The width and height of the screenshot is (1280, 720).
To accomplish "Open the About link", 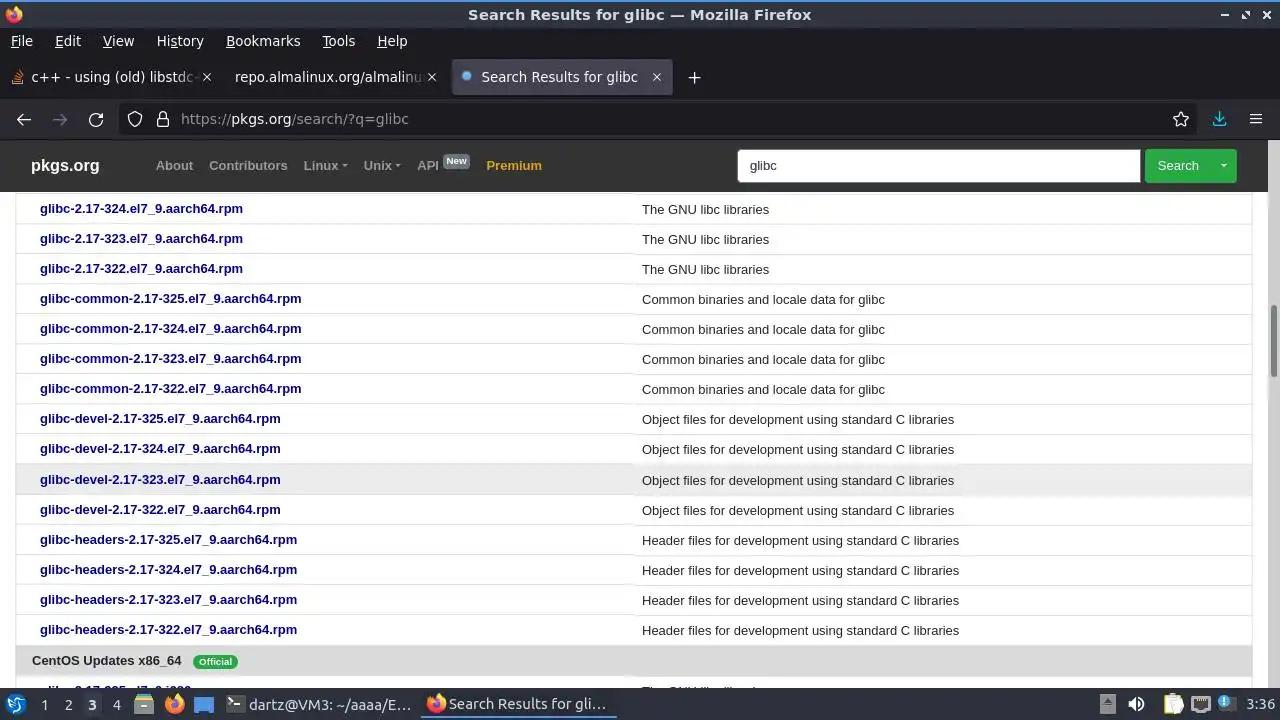I will [x=174, y=166].
